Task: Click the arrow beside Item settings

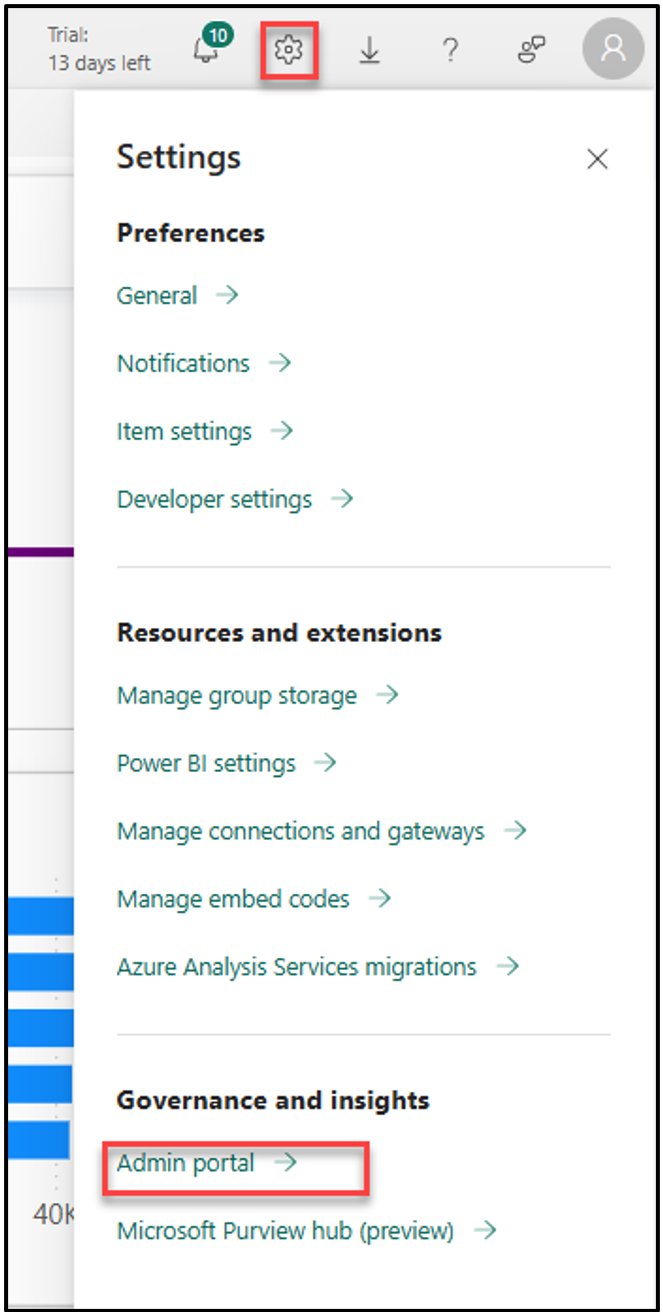Action: [282, 430]
